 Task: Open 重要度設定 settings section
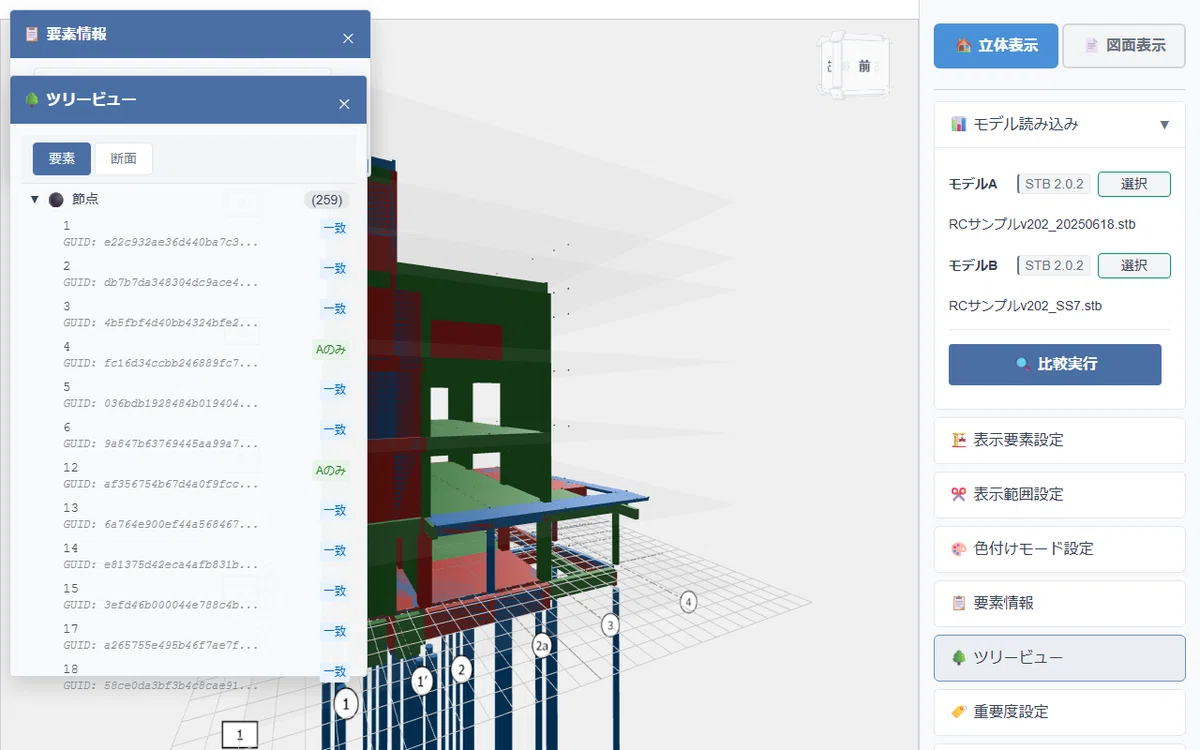tap(1060, 712)
